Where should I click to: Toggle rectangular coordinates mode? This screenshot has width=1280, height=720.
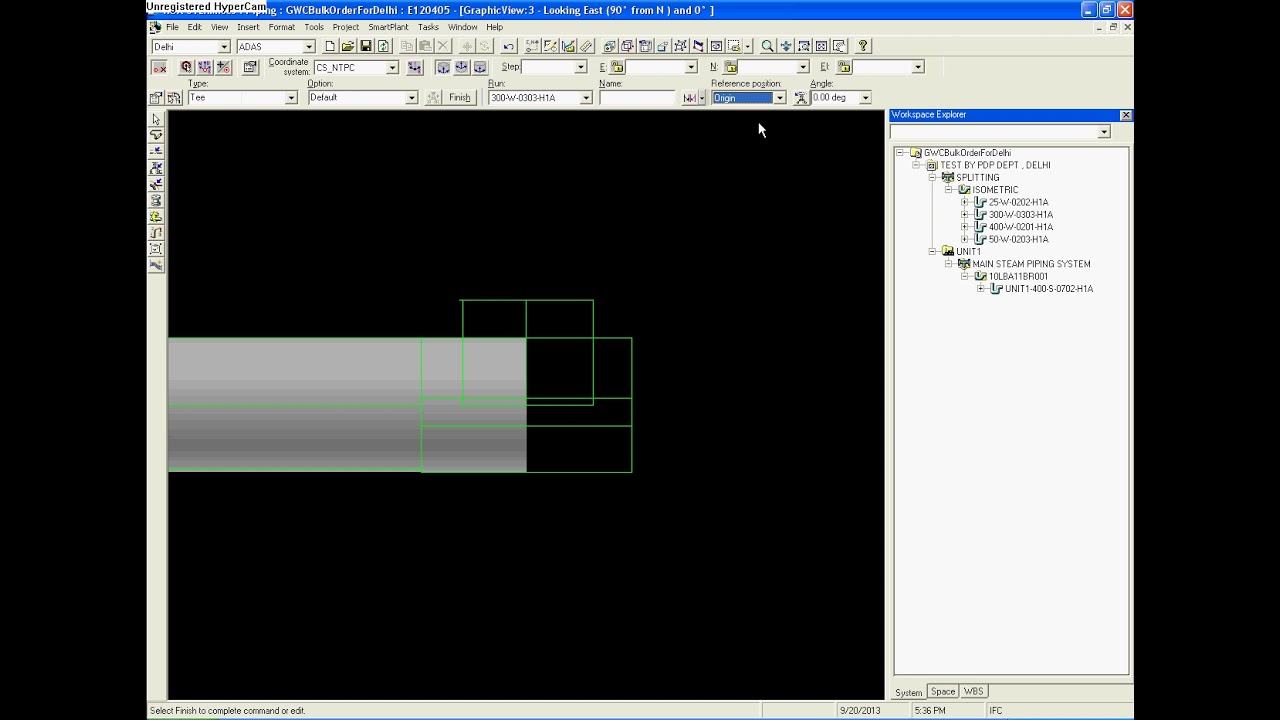[x=443, y=67]
